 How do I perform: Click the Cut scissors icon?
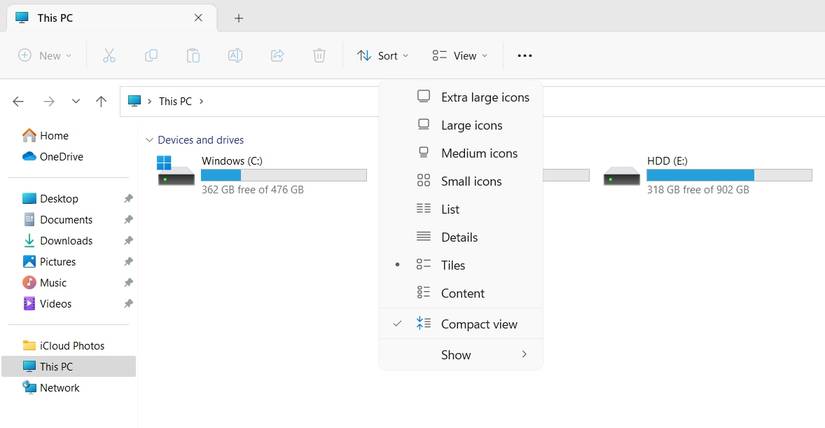click(110, 56)
